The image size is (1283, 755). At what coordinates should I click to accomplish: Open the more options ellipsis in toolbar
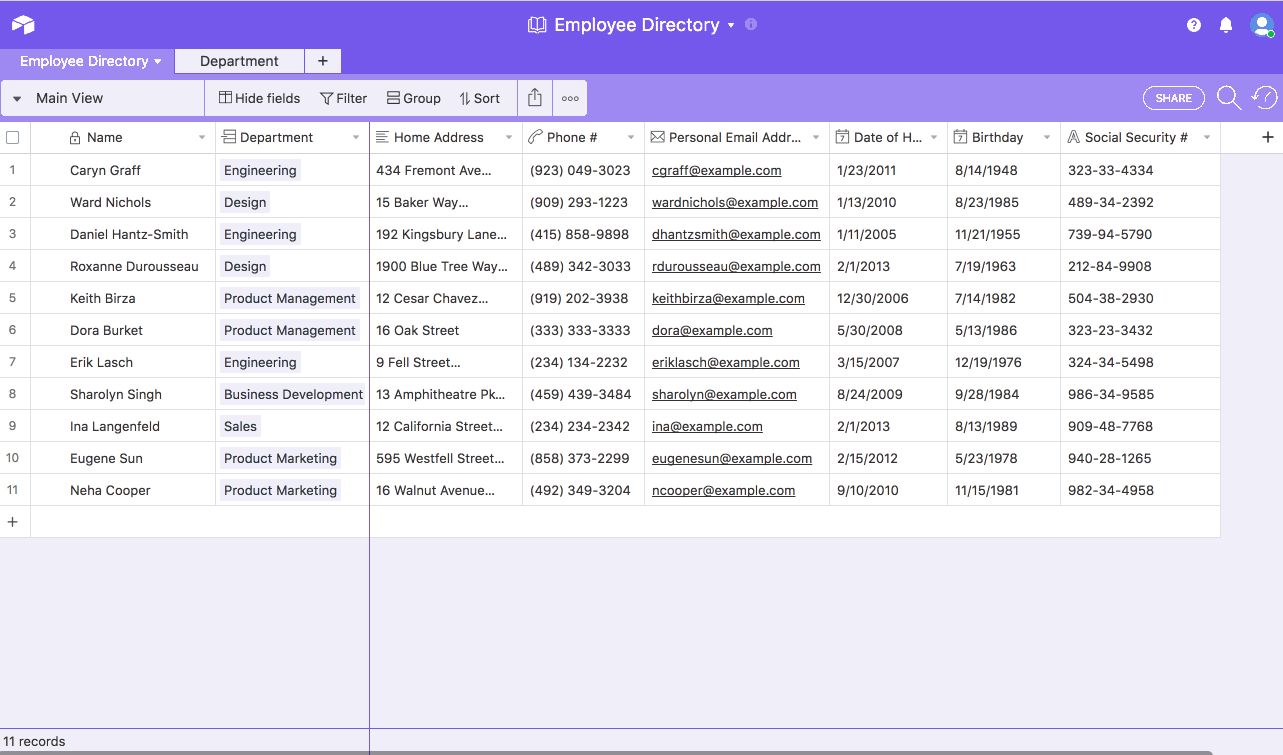tap(570, 98)
